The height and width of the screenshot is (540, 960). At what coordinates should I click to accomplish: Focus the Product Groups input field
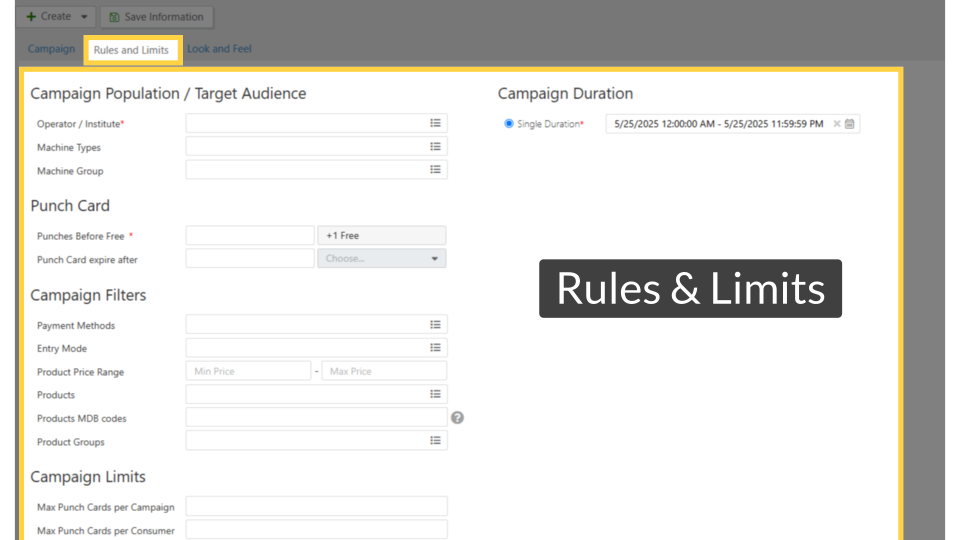coord(317,441)
